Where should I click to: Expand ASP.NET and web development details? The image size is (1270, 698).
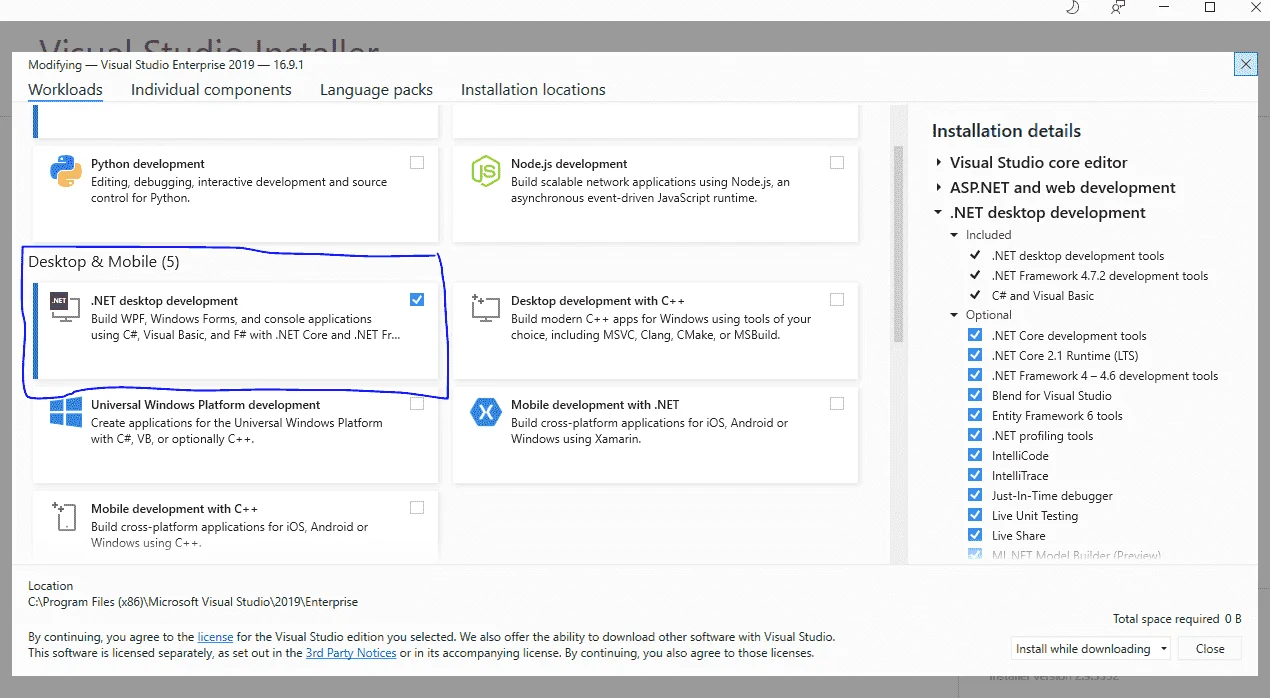[x=939, y=188]
